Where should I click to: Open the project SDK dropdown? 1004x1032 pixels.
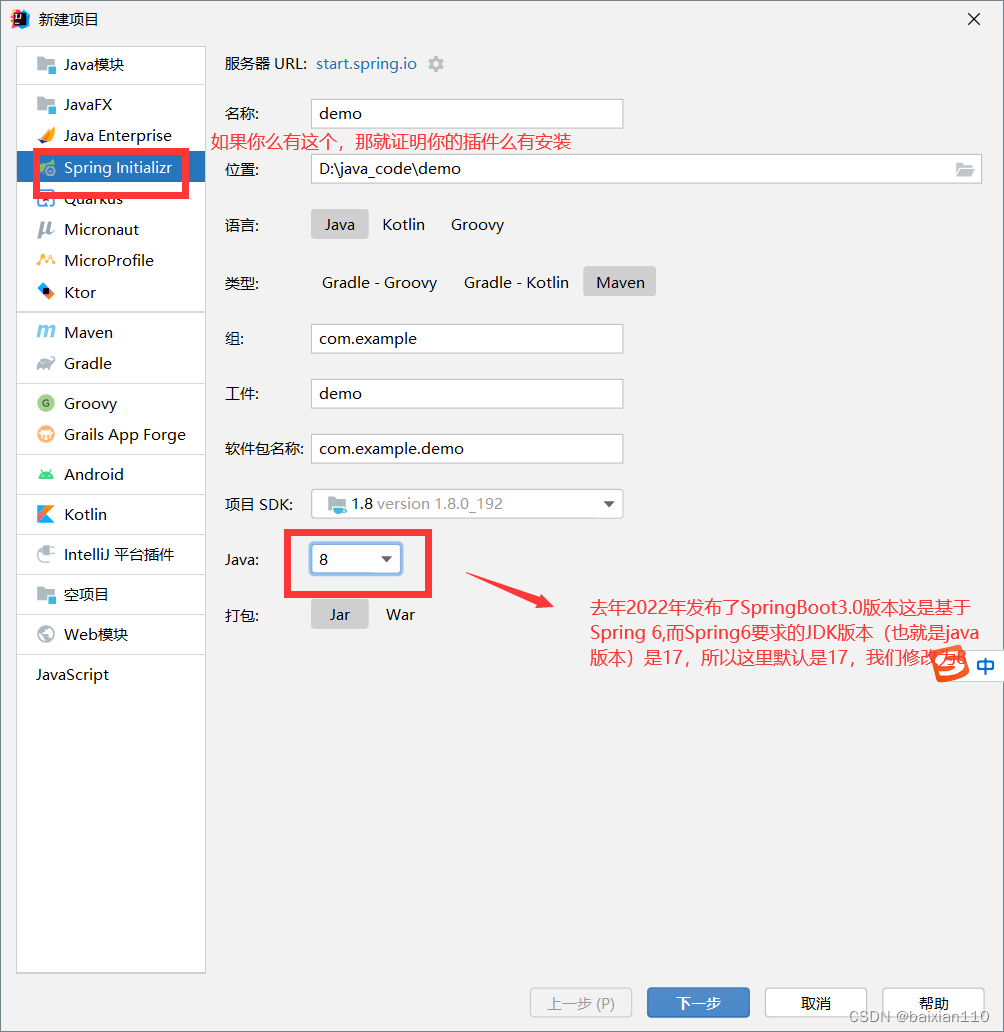[x=467, y=503]
